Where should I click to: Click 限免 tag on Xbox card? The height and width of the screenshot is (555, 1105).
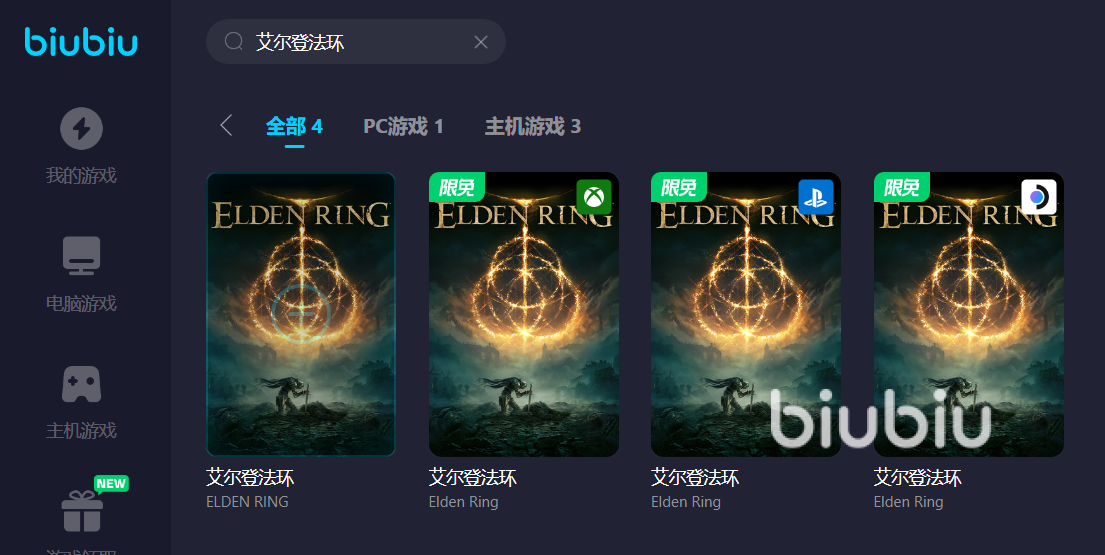pyautogui.click(x=457, y=187)
